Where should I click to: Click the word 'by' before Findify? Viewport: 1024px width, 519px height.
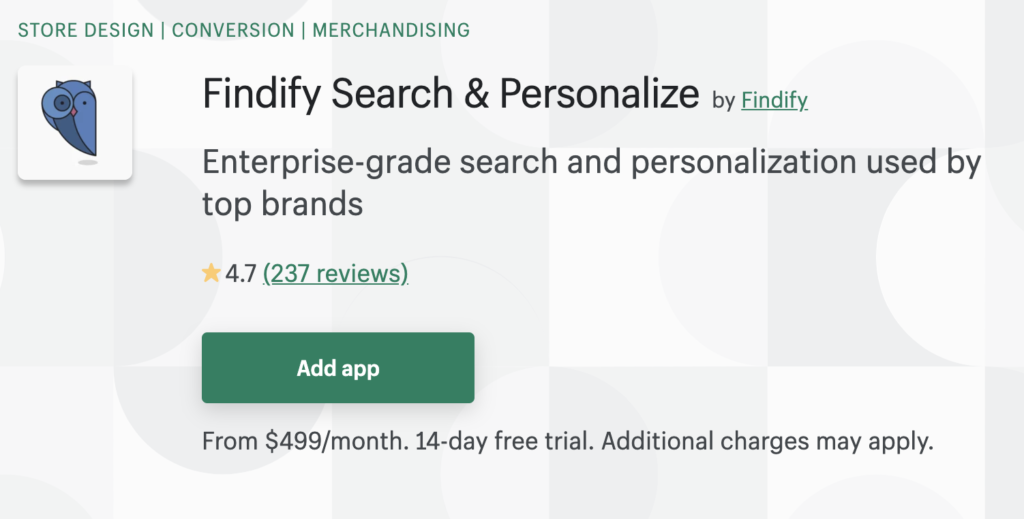point(723,100)
